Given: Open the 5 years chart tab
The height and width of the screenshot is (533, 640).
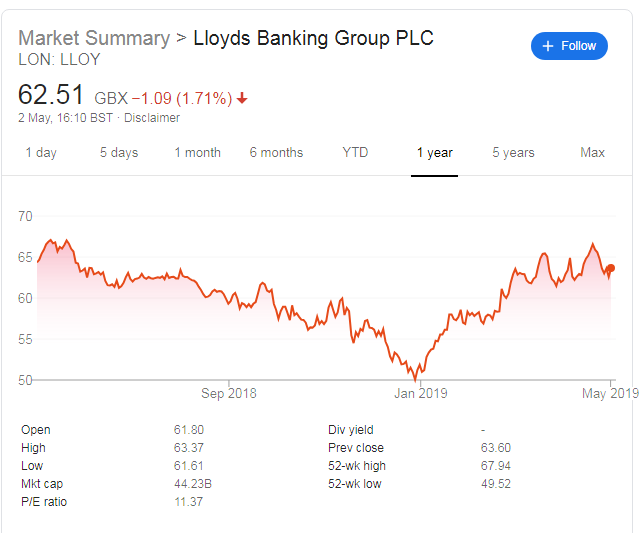Looking at the screenshot, I should (x=513, y=153).
